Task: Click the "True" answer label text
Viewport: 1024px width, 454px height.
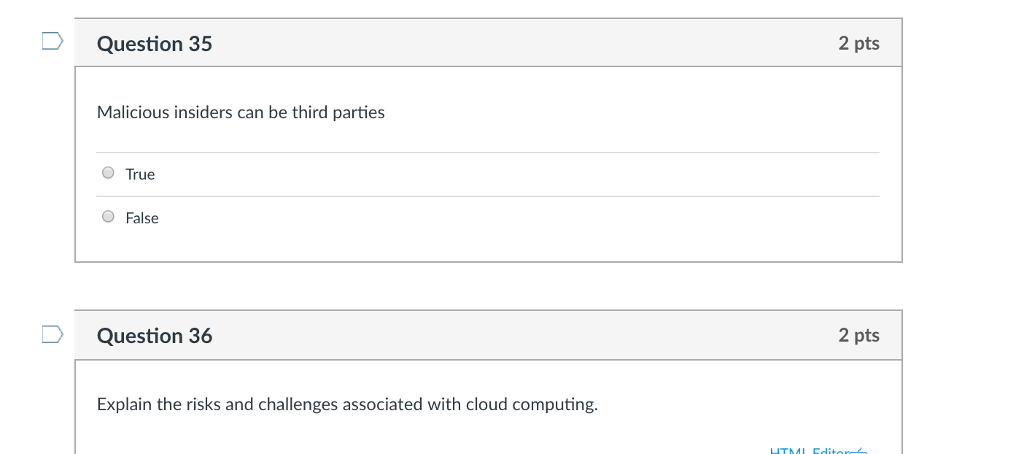Action: pos(140,174)
